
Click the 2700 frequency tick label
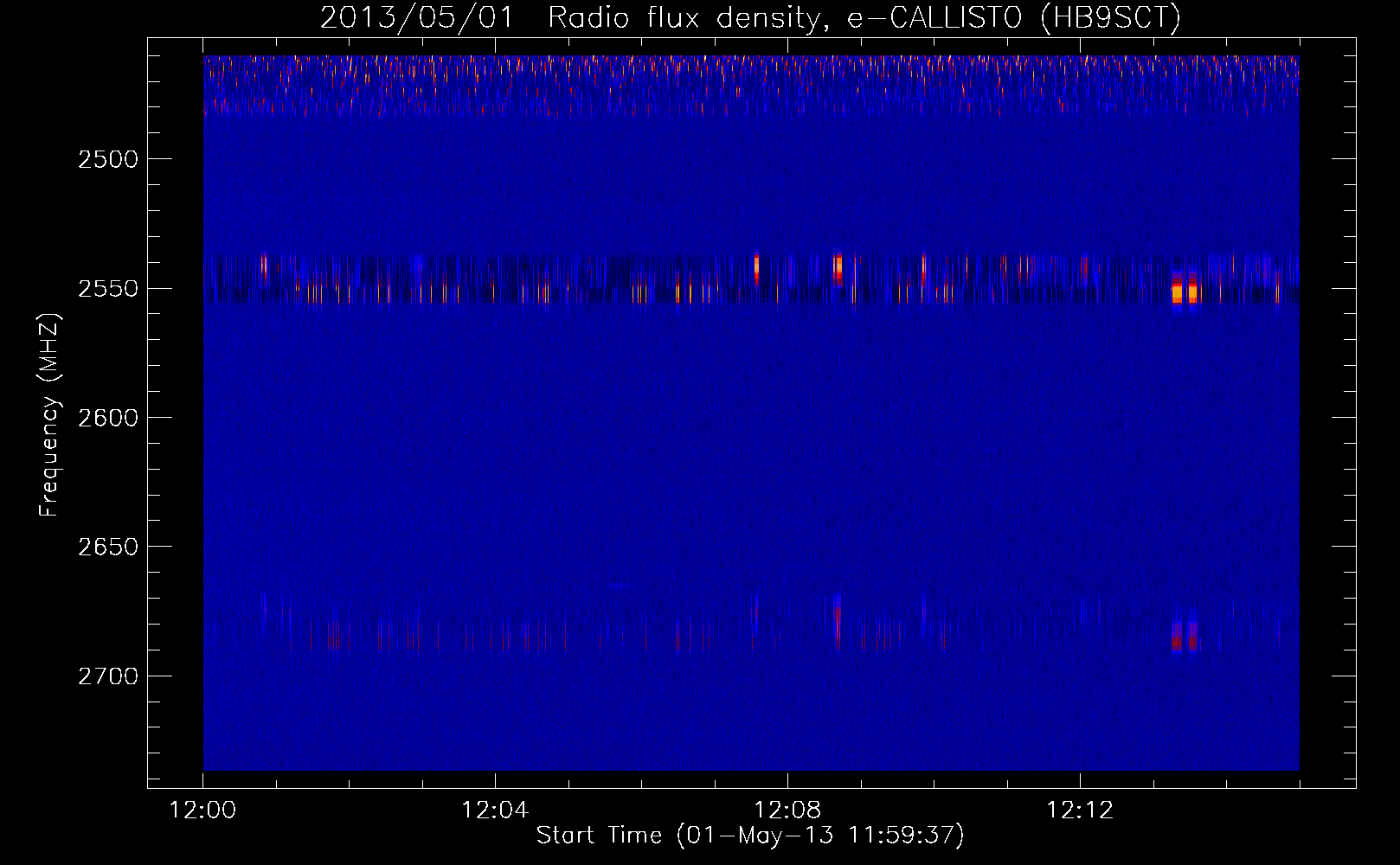pos(108,676)
